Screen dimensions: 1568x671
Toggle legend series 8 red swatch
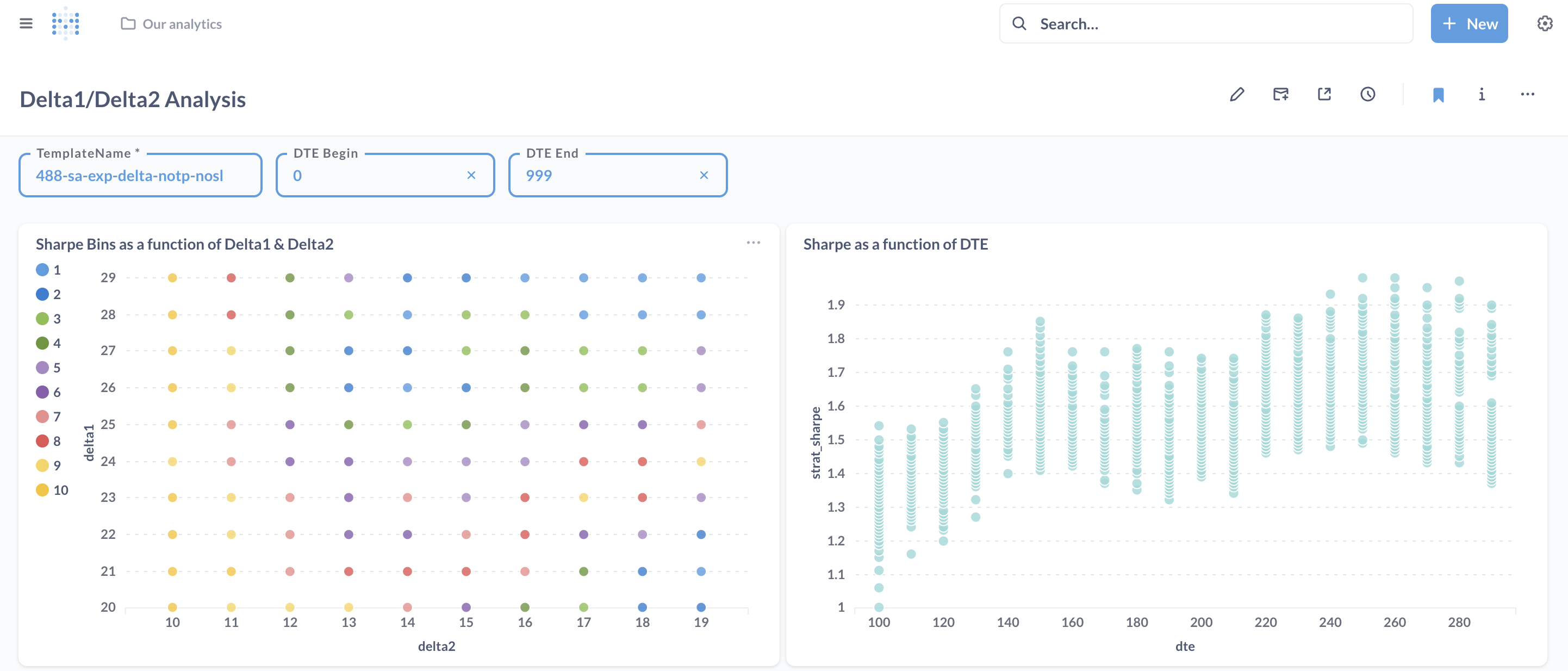[42, 441]
